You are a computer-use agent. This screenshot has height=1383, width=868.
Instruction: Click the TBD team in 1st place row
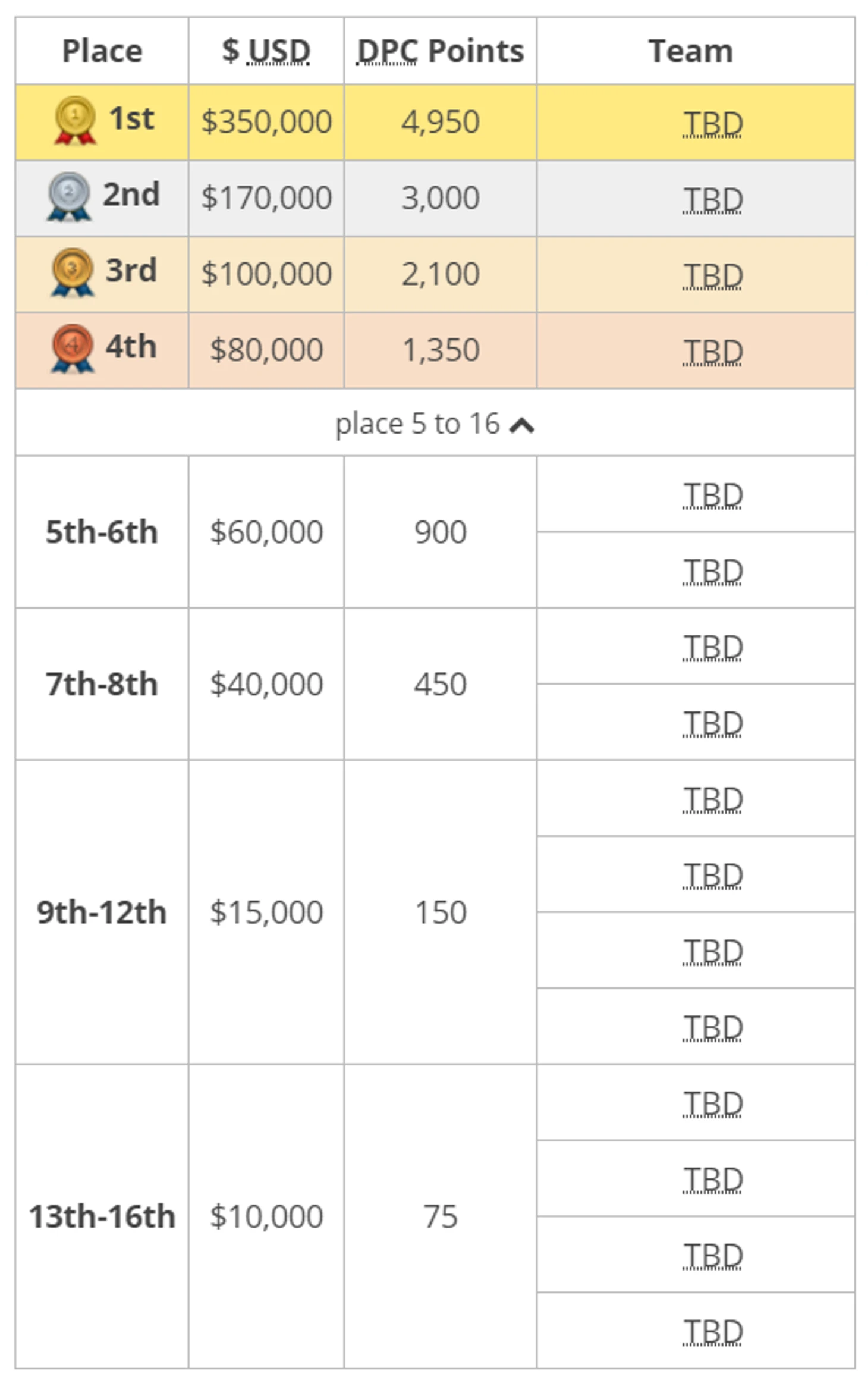[x=712, y=123]
